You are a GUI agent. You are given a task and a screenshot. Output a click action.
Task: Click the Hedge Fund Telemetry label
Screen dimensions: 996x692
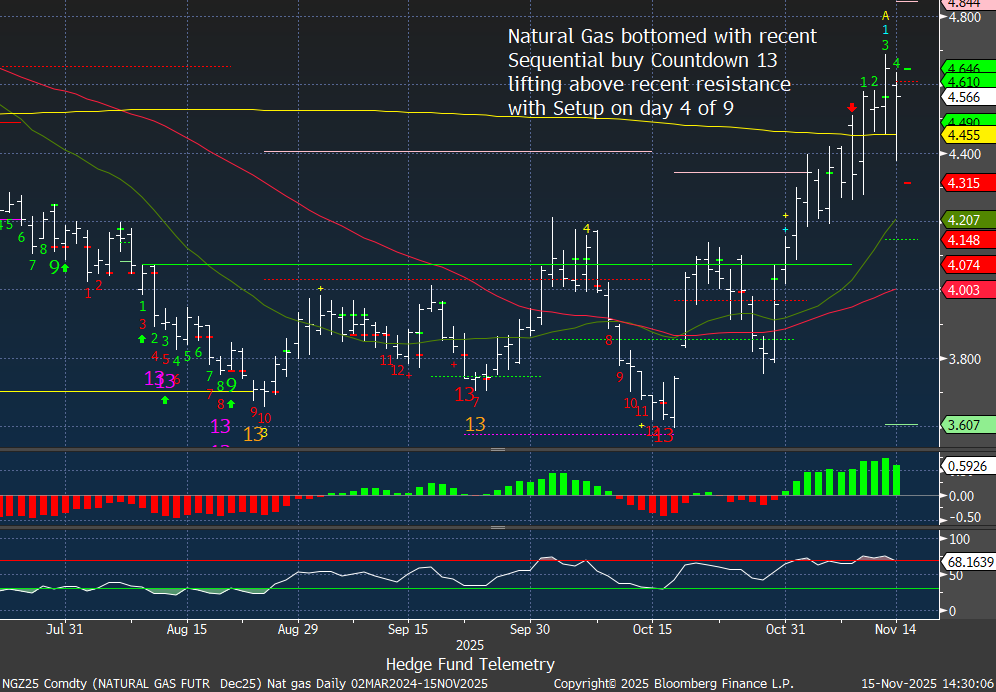(470, 664)
